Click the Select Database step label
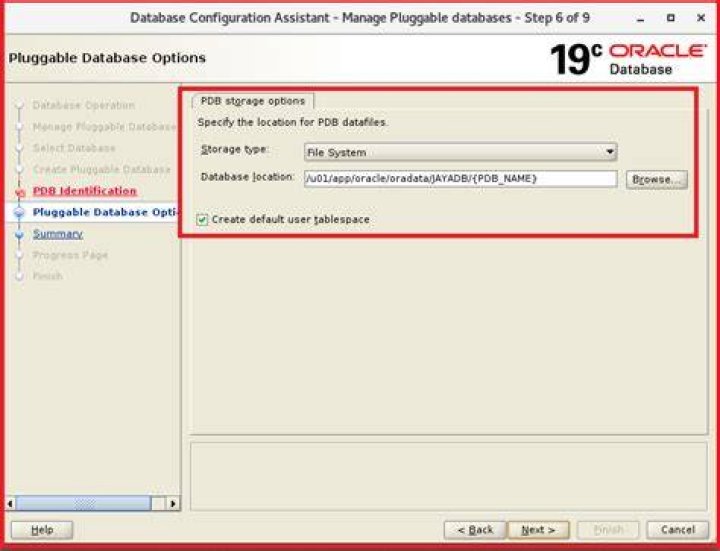Viewport: 720px width, 551px height. tap(74, 148)
